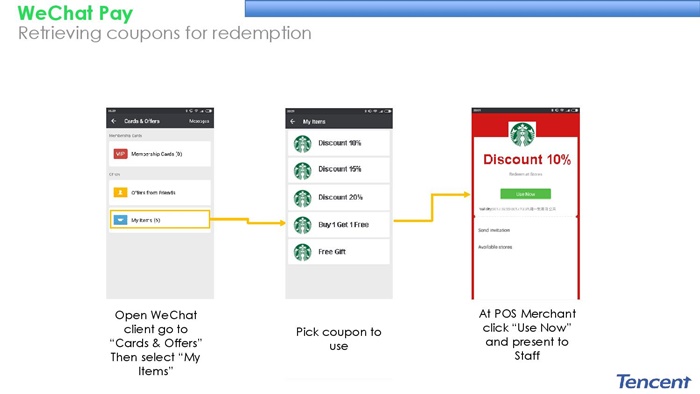Pick the Discount 10% coupon
700x394 pixels.
(x=338, y=143)
